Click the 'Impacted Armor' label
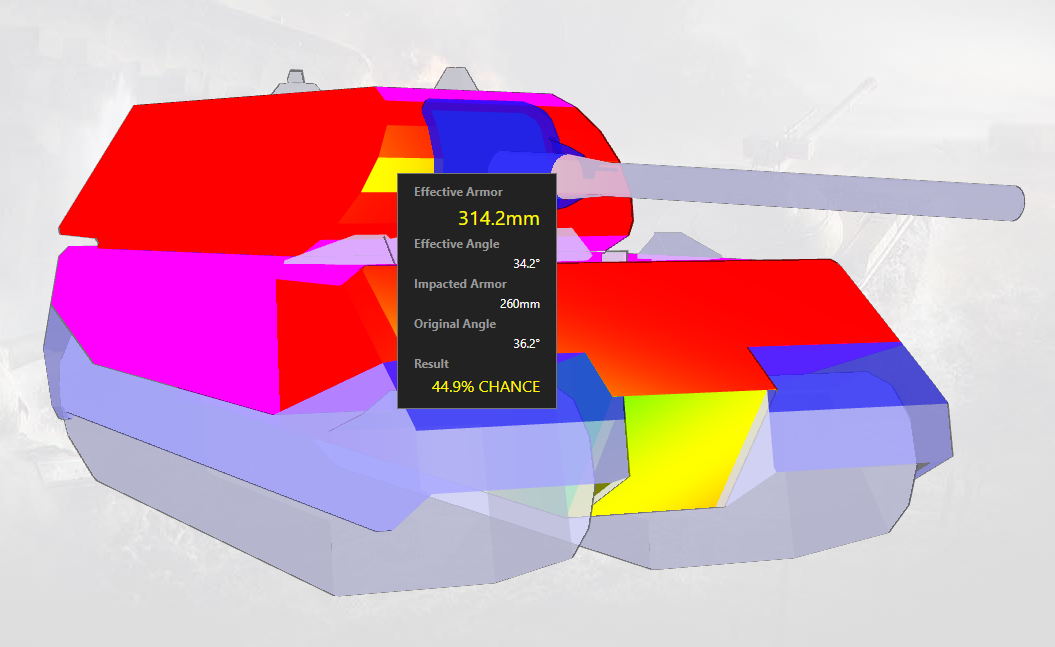Image resolution: width=1055 pixels, height=647 pixels. click(x=460, y=284)
